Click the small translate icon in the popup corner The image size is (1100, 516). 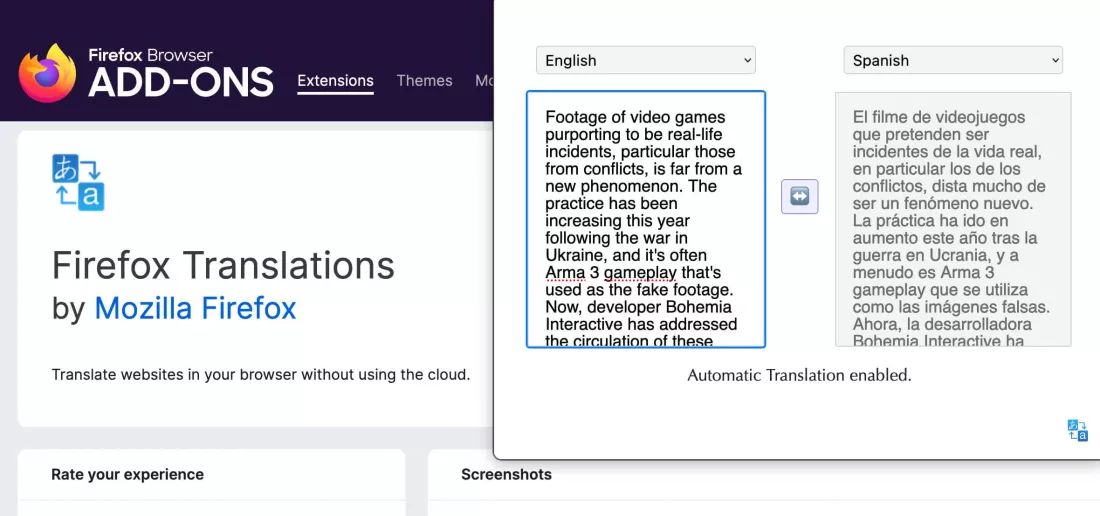point(1077,430)
